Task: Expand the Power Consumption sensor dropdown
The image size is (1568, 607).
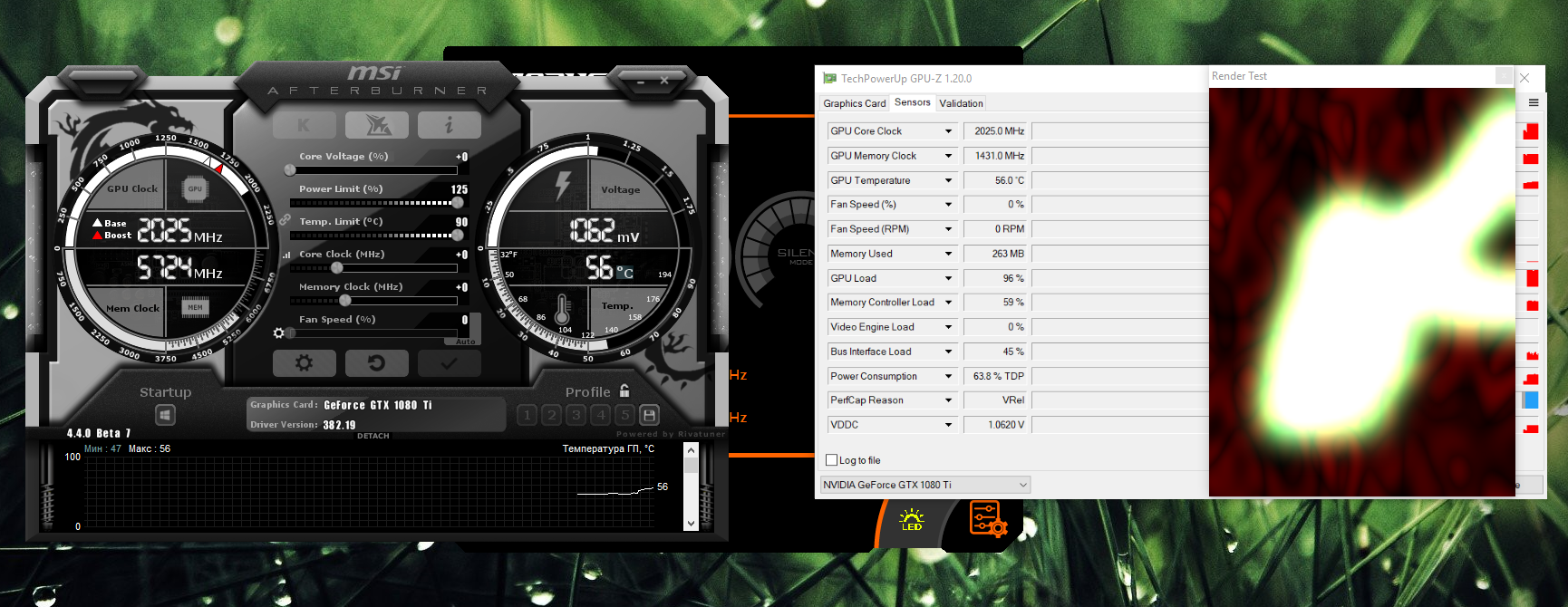Action: tap(949, 376)
